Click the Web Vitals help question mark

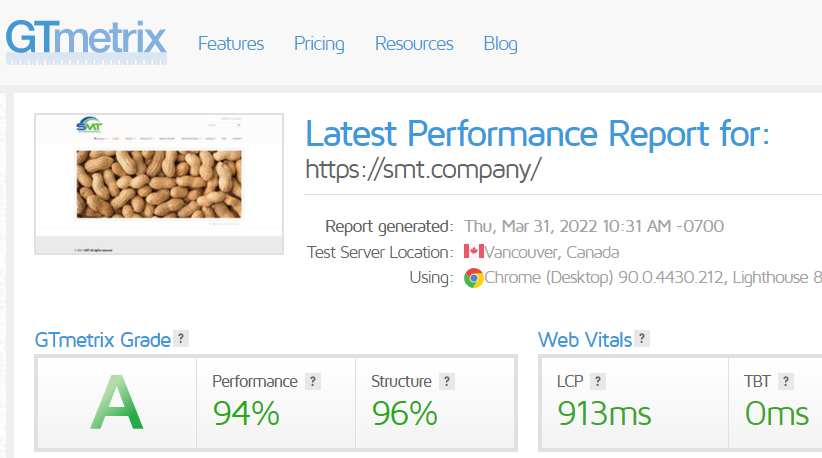642,339
